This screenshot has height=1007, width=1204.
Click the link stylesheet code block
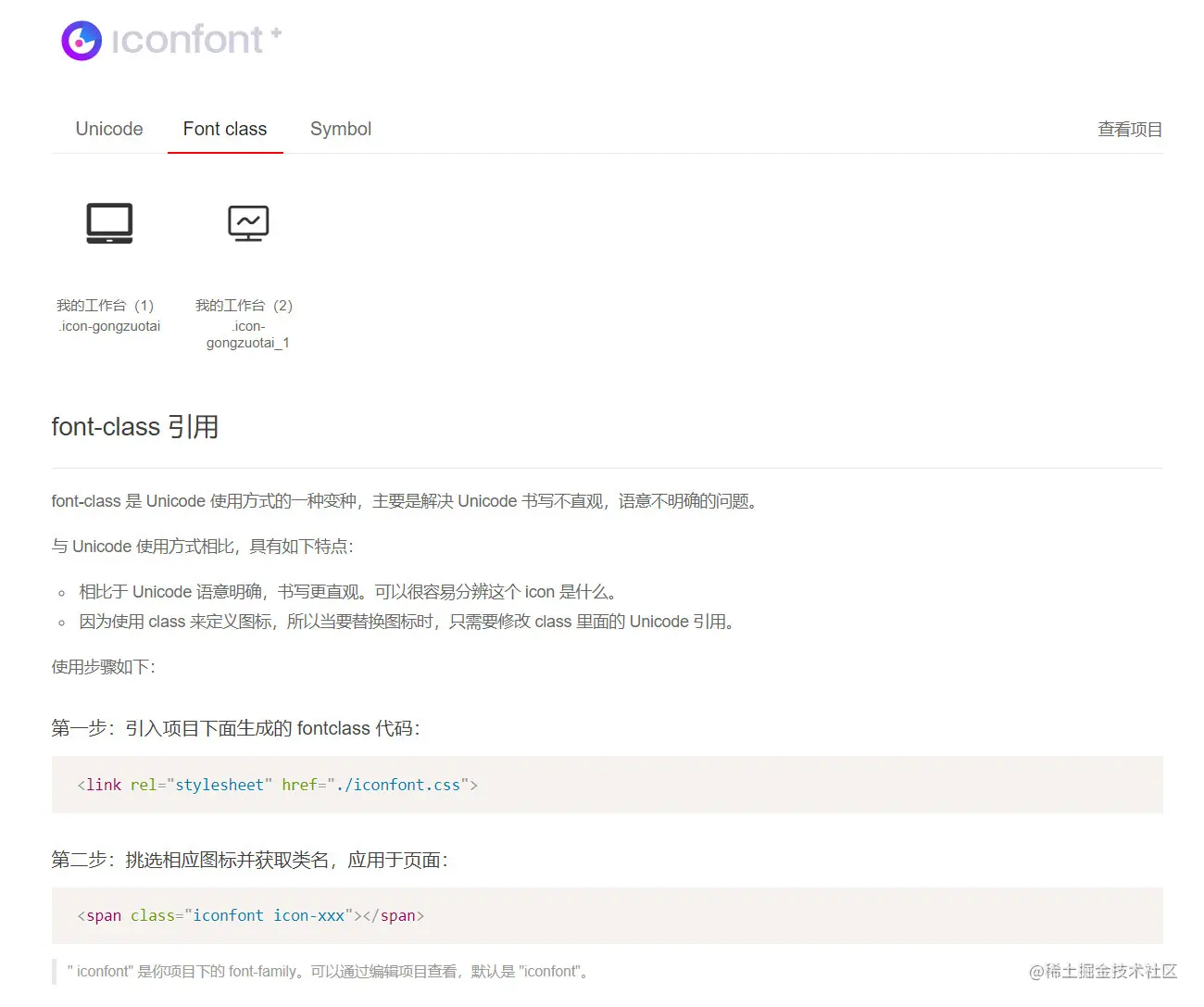click(x=608, y=785)
